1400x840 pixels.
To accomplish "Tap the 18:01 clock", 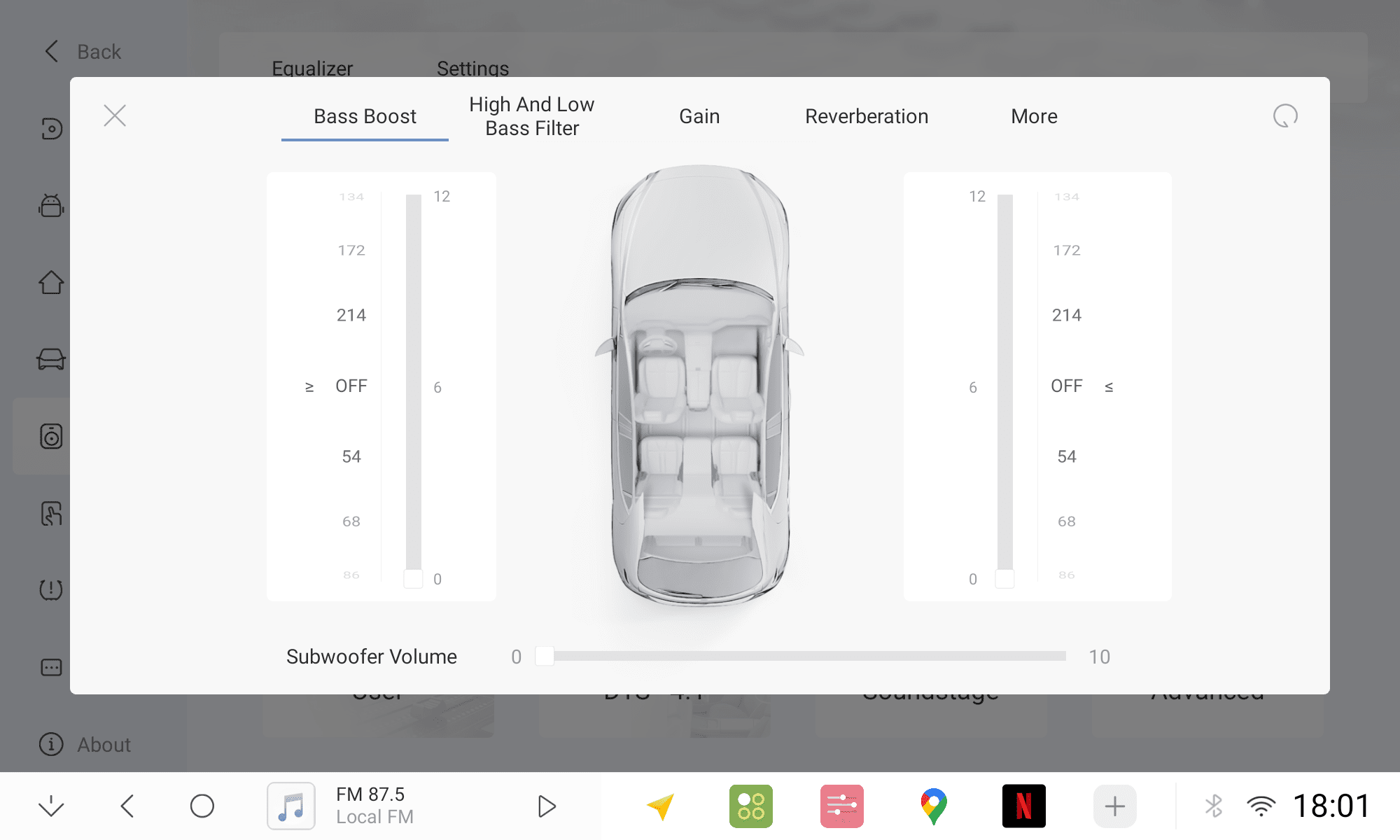I will (1331, 806).
